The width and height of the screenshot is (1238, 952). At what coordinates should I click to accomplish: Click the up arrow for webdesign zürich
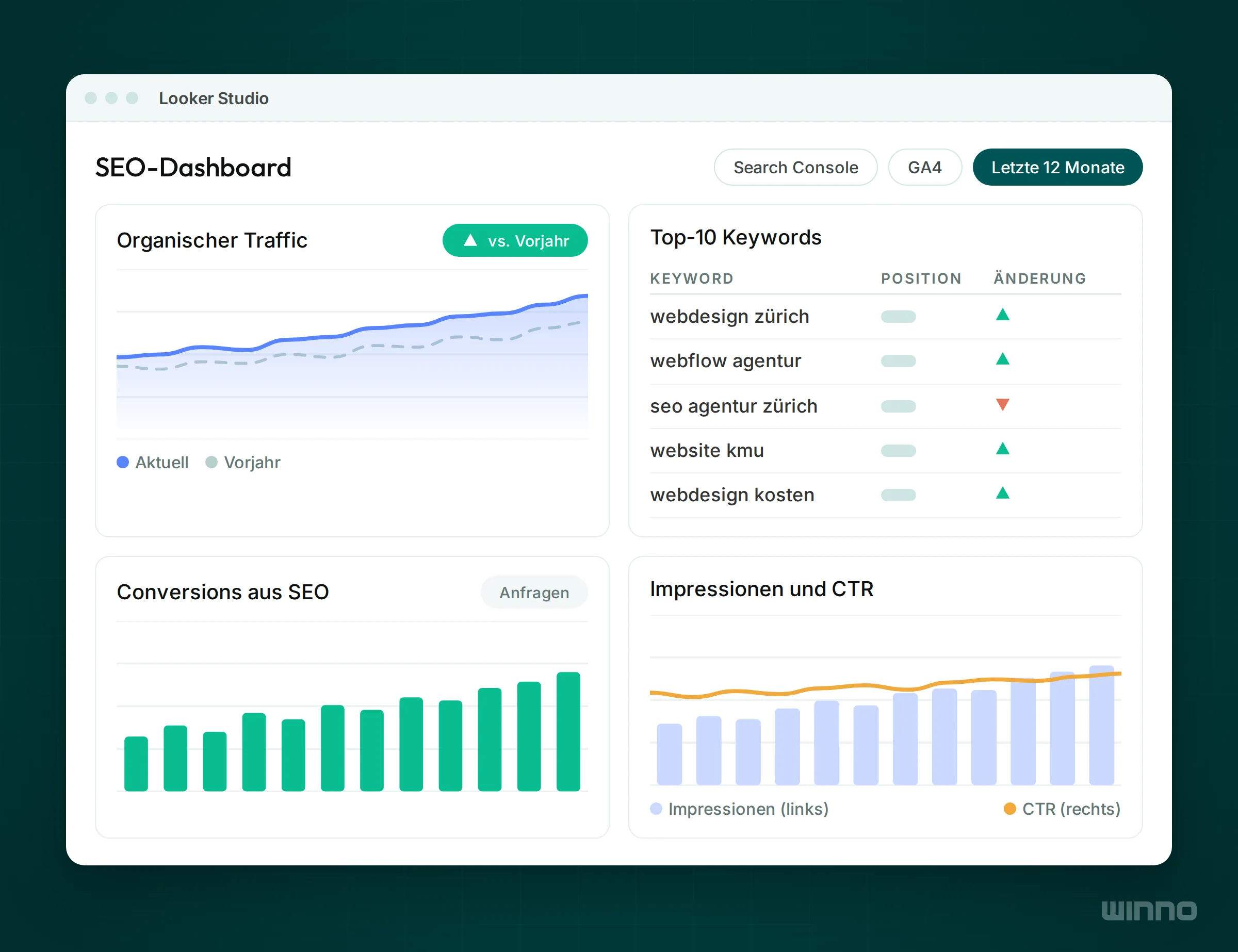click(1002, 315)
